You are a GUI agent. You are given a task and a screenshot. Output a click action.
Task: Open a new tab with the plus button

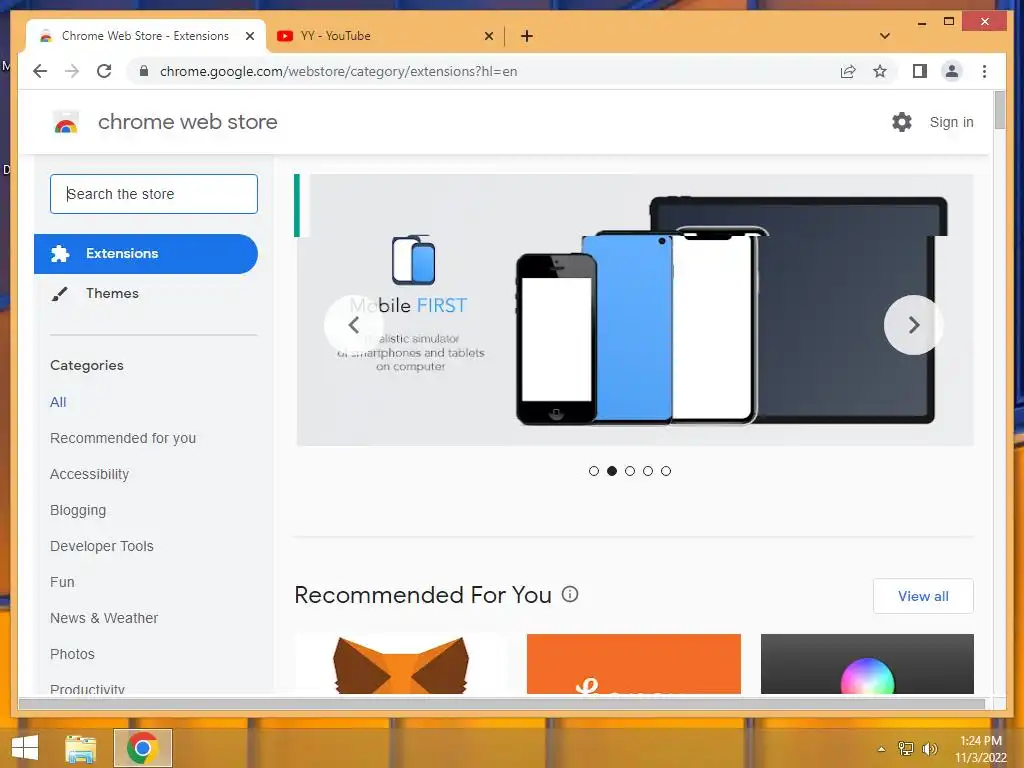pyautogui.click(x=527, y=36)
